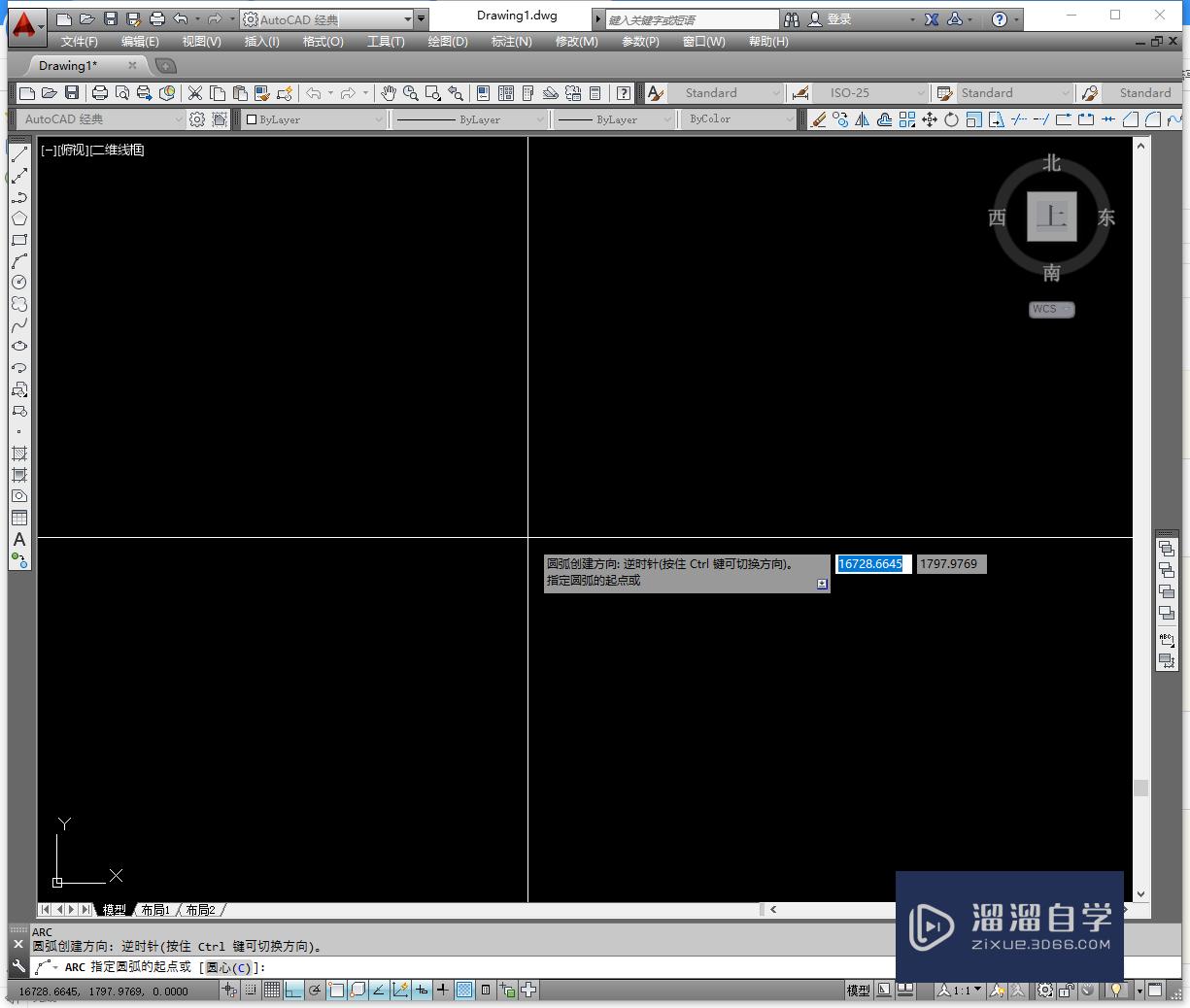
Task: Click 南 on the ViewCube compass
Action: pyautogui.click(x=1050, y=273)
